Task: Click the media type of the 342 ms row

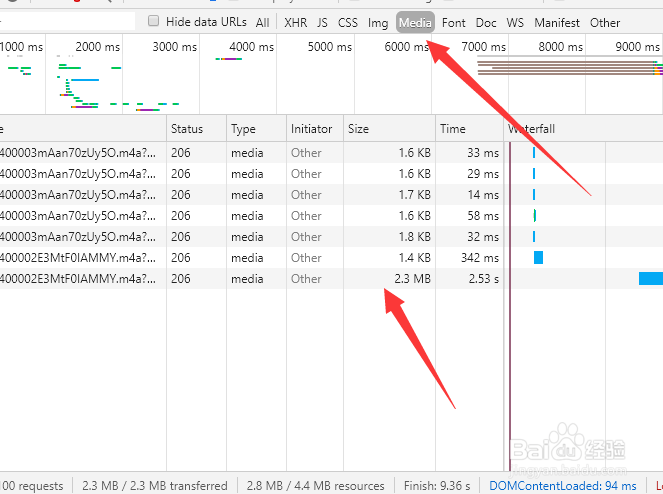Action: point(247,258)
